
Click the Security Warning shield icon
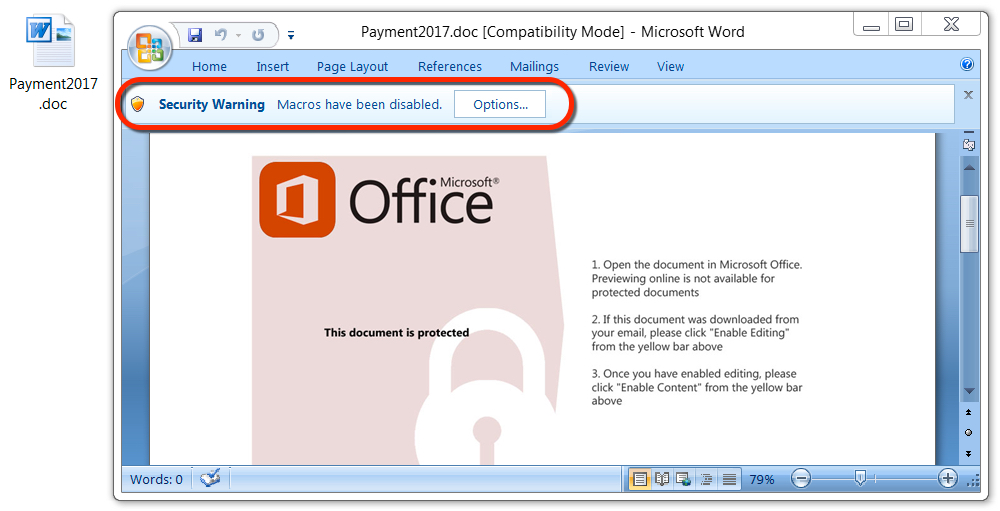(x=138, y=104)
